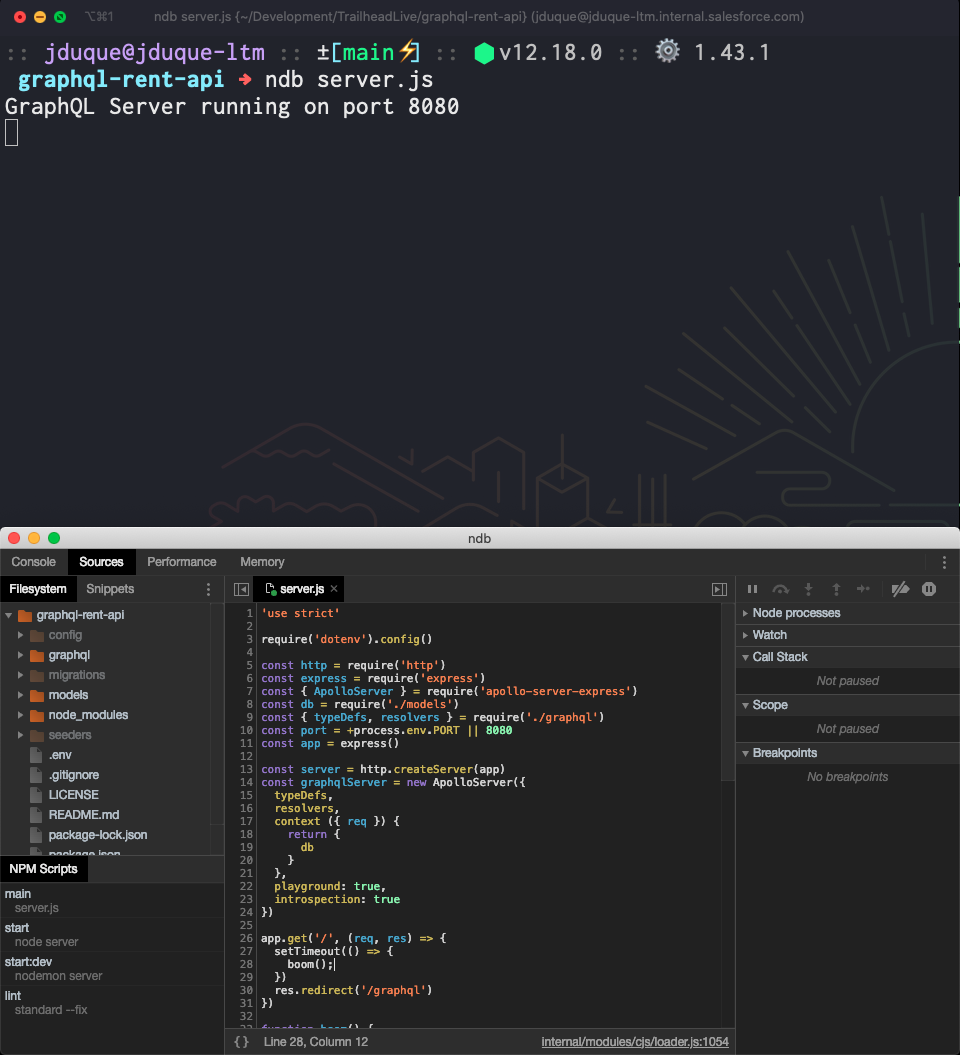Viewport: 960px width, 1055px height.
Task: Click the Step into function icon
Action: click(x=809, y=589)
